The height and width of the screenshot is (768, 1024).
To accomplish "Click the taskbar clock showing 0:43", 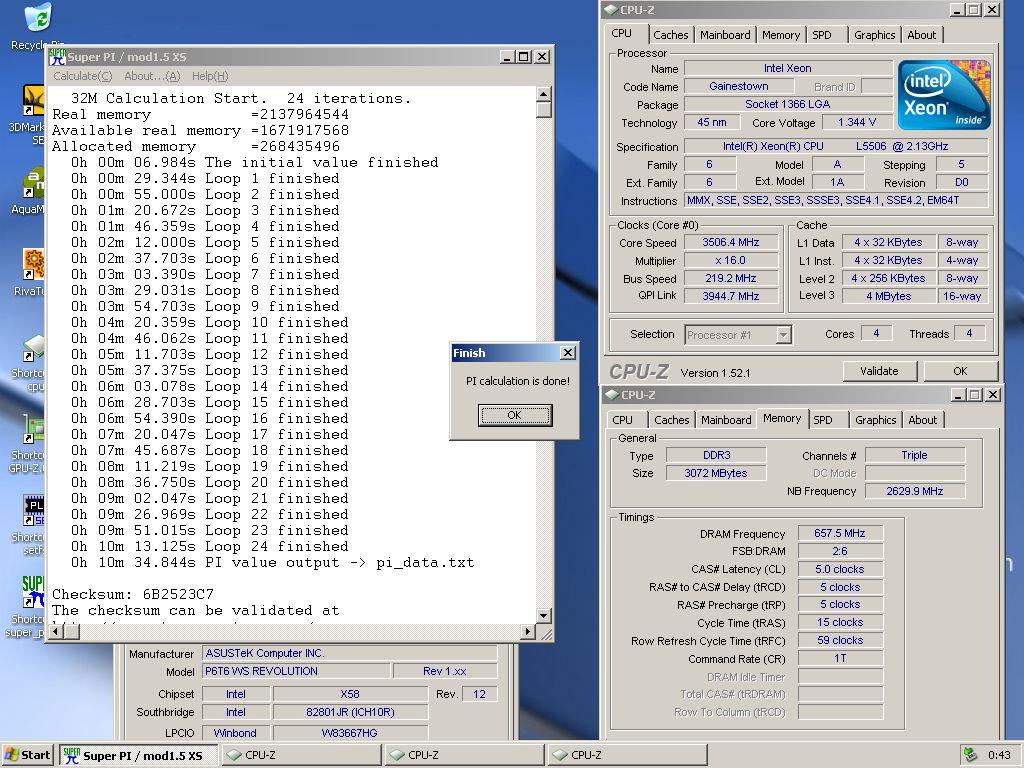I will (999, 755).
